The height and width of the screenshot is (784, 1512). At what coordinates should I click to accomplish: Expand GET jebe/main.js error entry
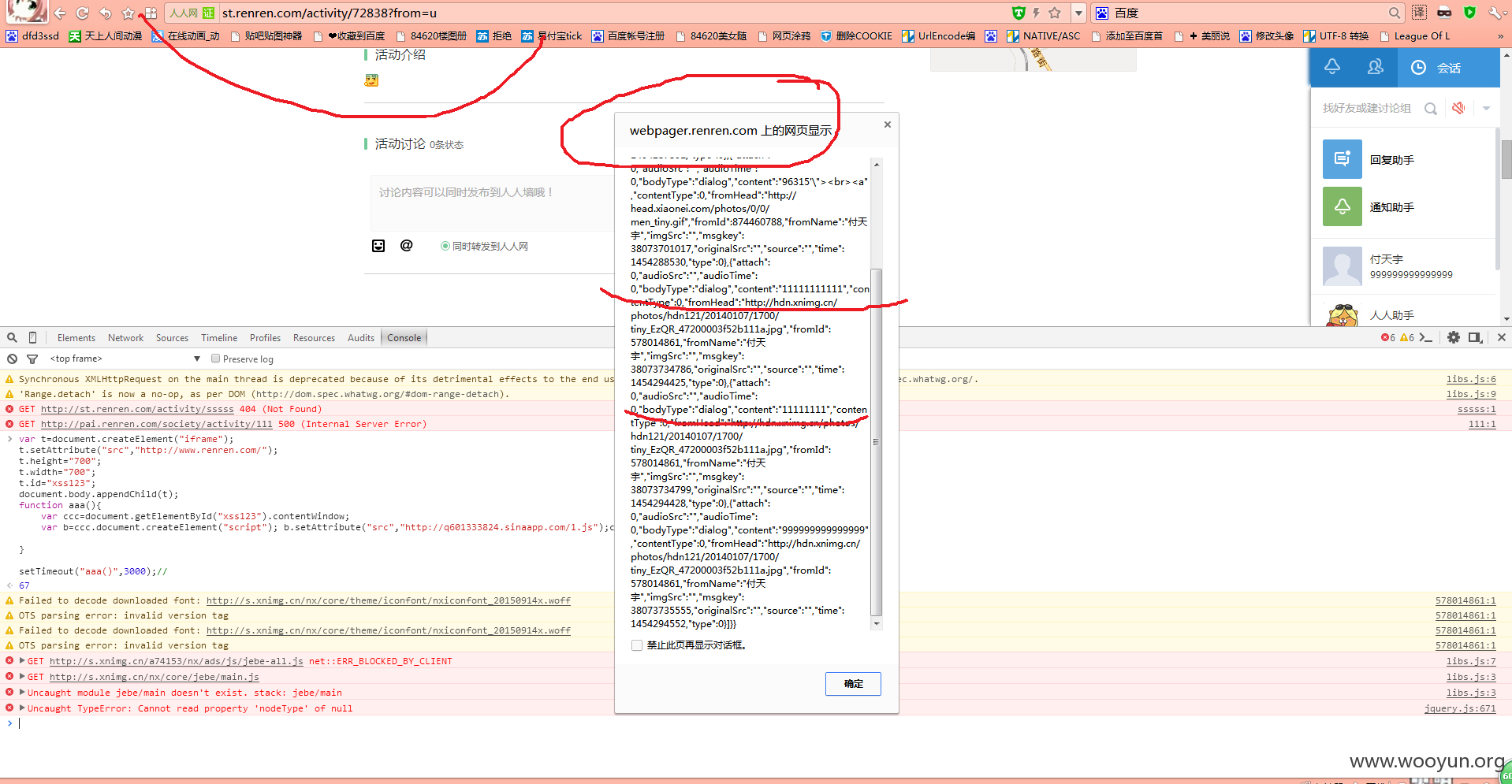(22, 677)
